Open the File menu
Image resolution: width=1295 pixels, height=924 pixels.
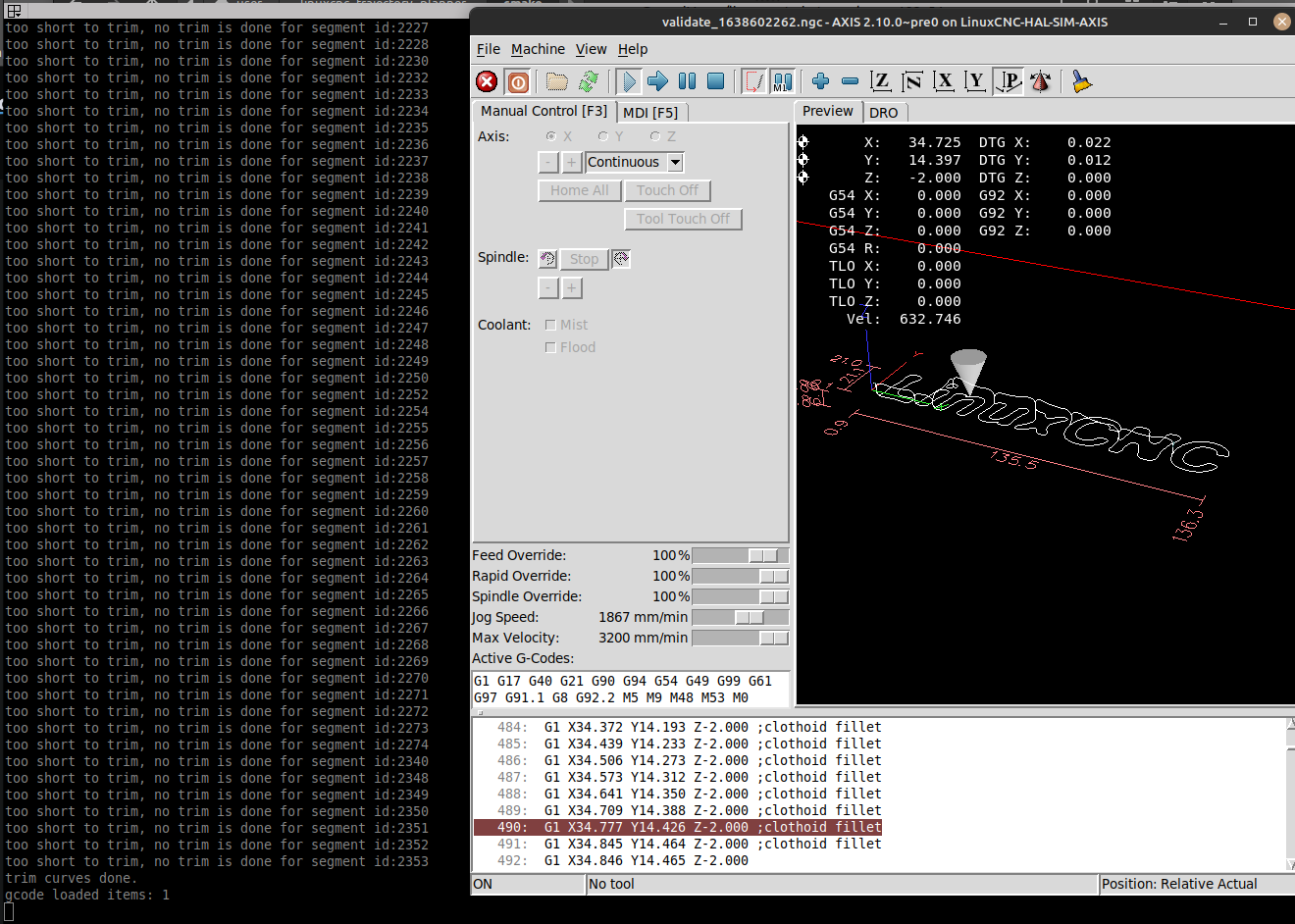(x=489, y=49)
